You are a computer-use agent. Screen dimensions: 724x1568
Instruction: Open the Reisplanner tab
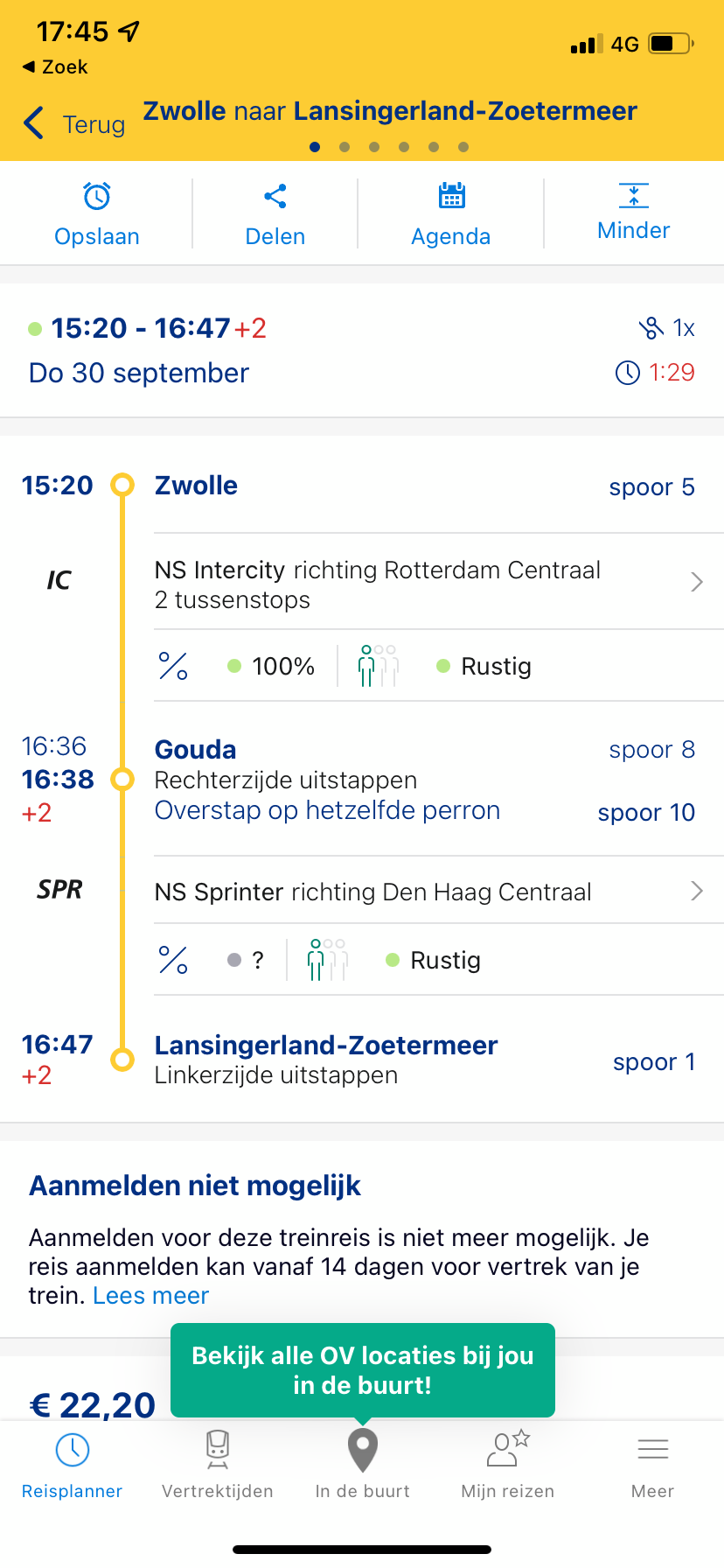[73, 1466]
